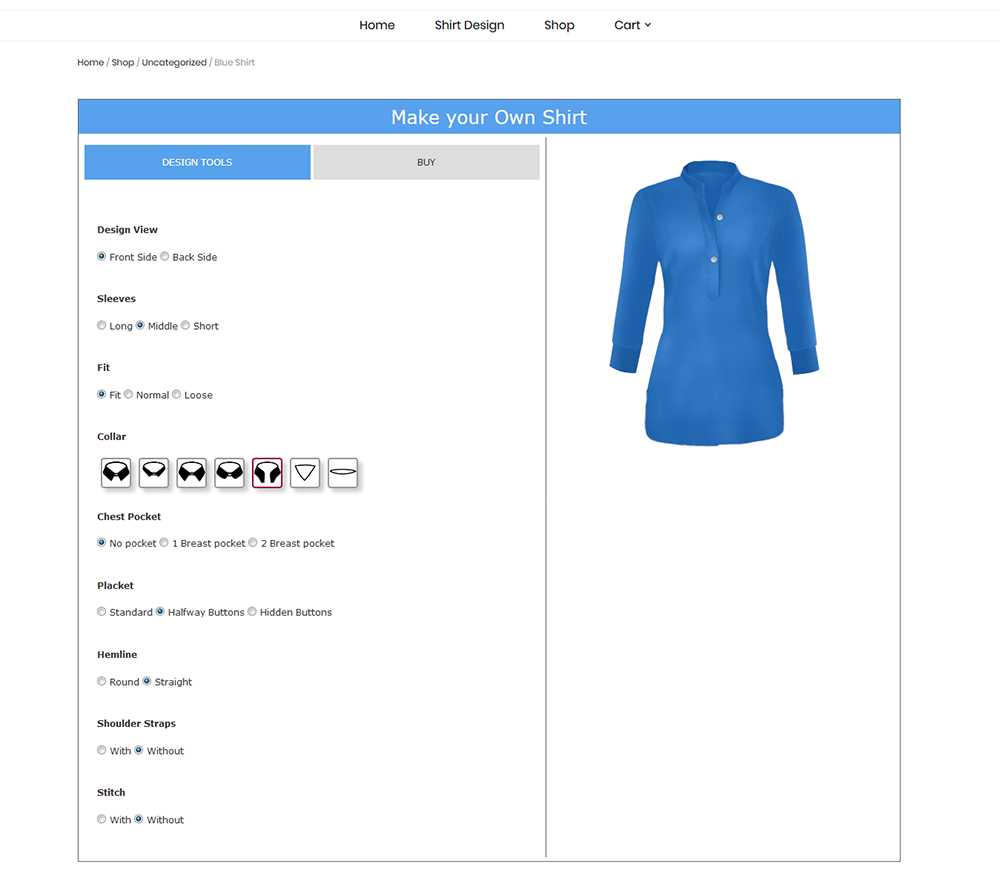Switch design view to Back Side
The height and width of the screenshot is (875, 1000).
165,256
